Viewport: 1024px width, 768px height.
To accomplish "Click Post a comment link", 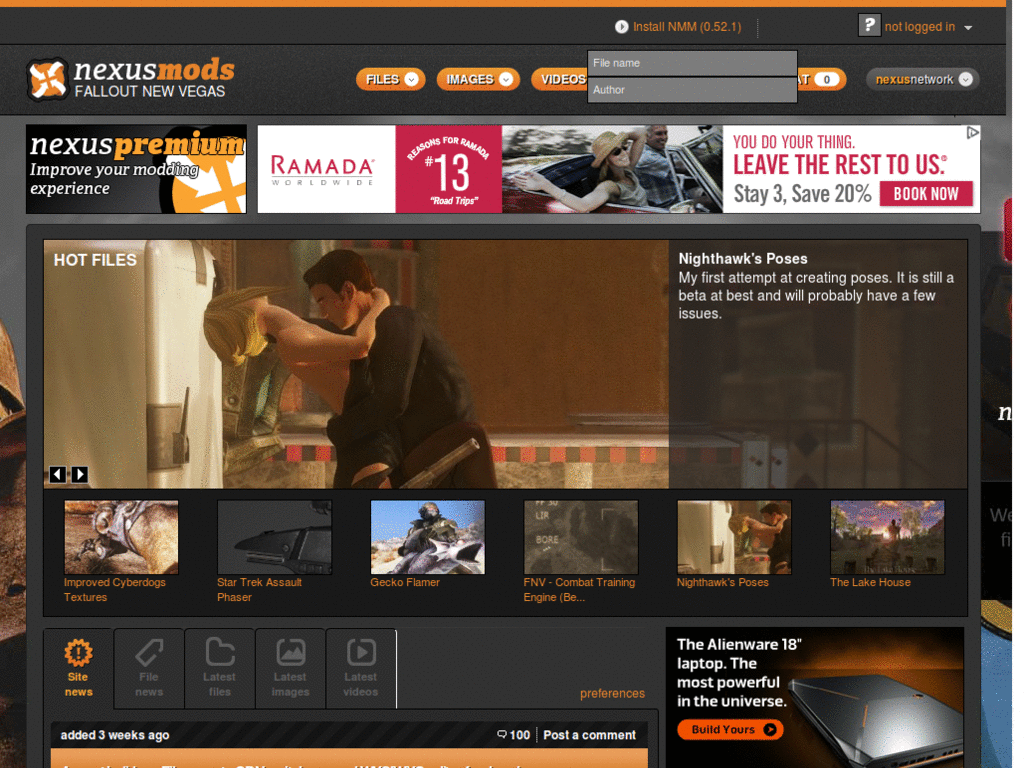I will click(x=589, y=735).
